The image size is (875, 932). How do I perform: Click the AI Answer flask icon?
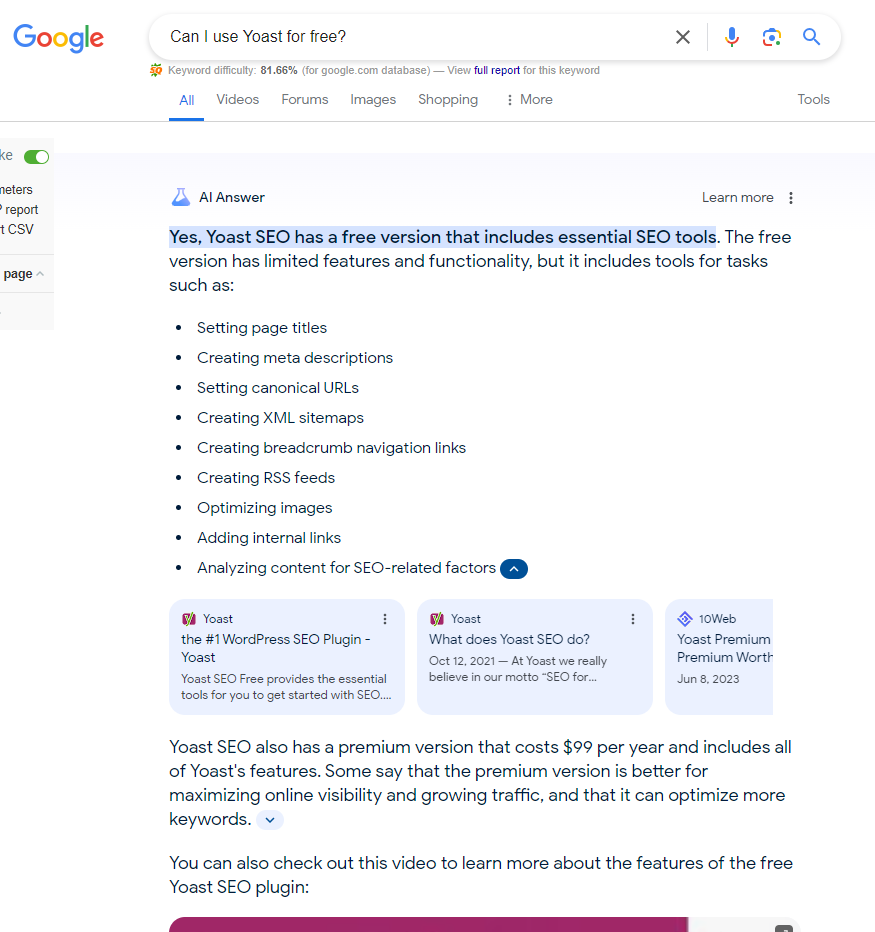181,197
